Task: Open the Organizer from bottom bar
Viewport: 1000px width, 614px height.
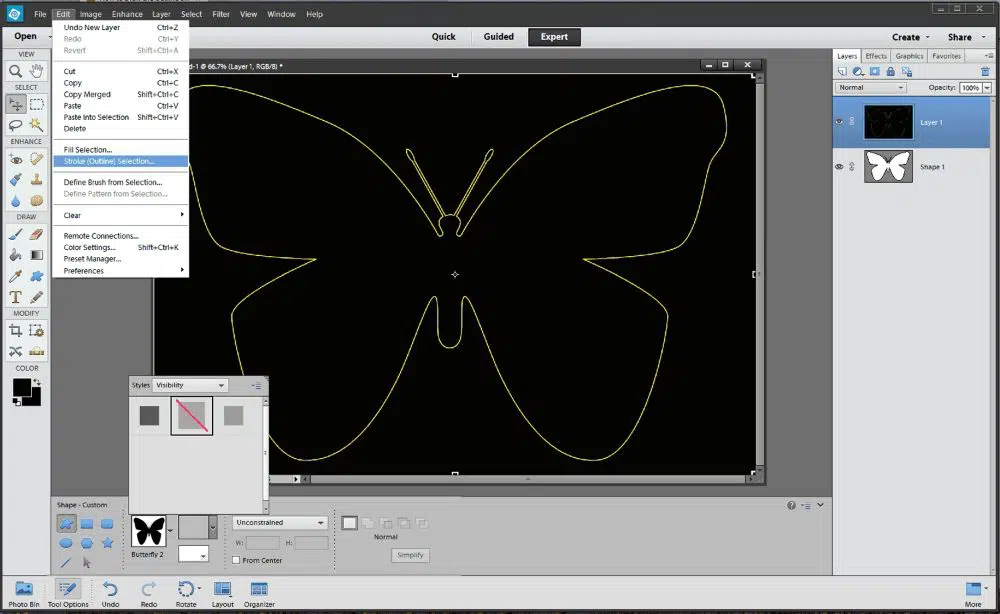Action: tap(259, 592)
